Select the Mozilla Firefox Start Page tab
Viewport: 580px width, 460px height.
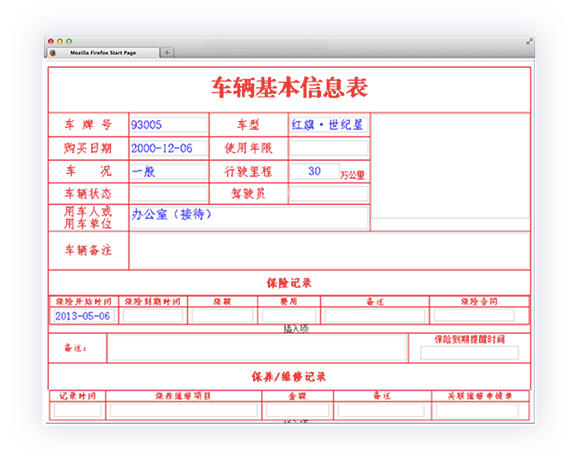103,53
